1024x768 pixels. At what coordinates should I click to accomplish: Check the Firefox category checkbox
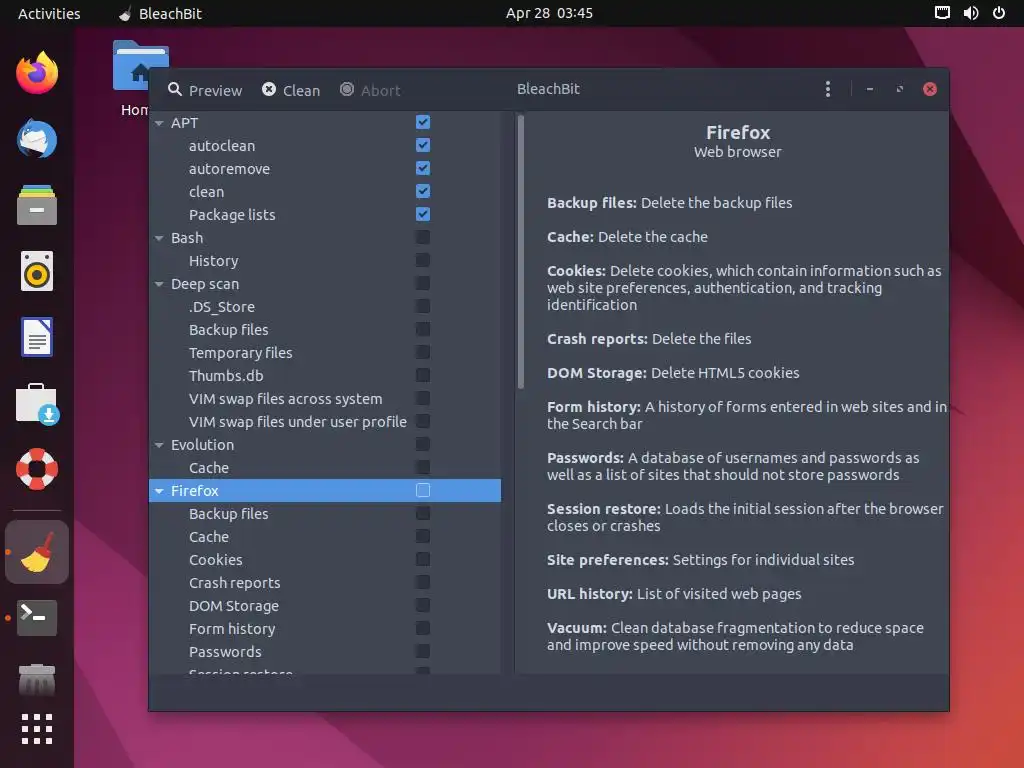point(423,490)
